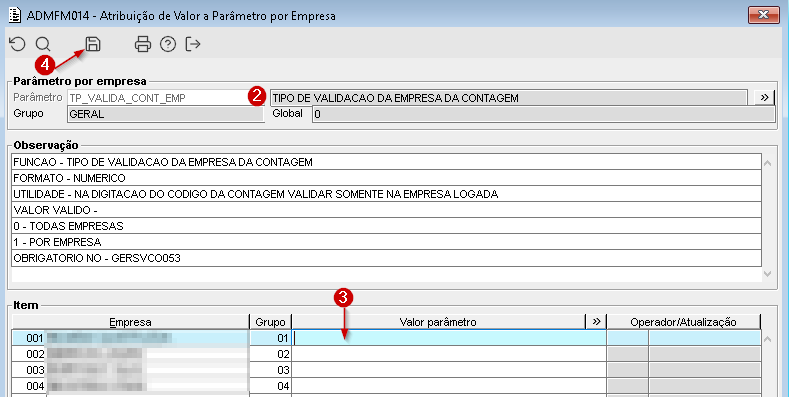Select OBRIGATORIO NO - GERSVCO053 line

click(x=386, y=259)
